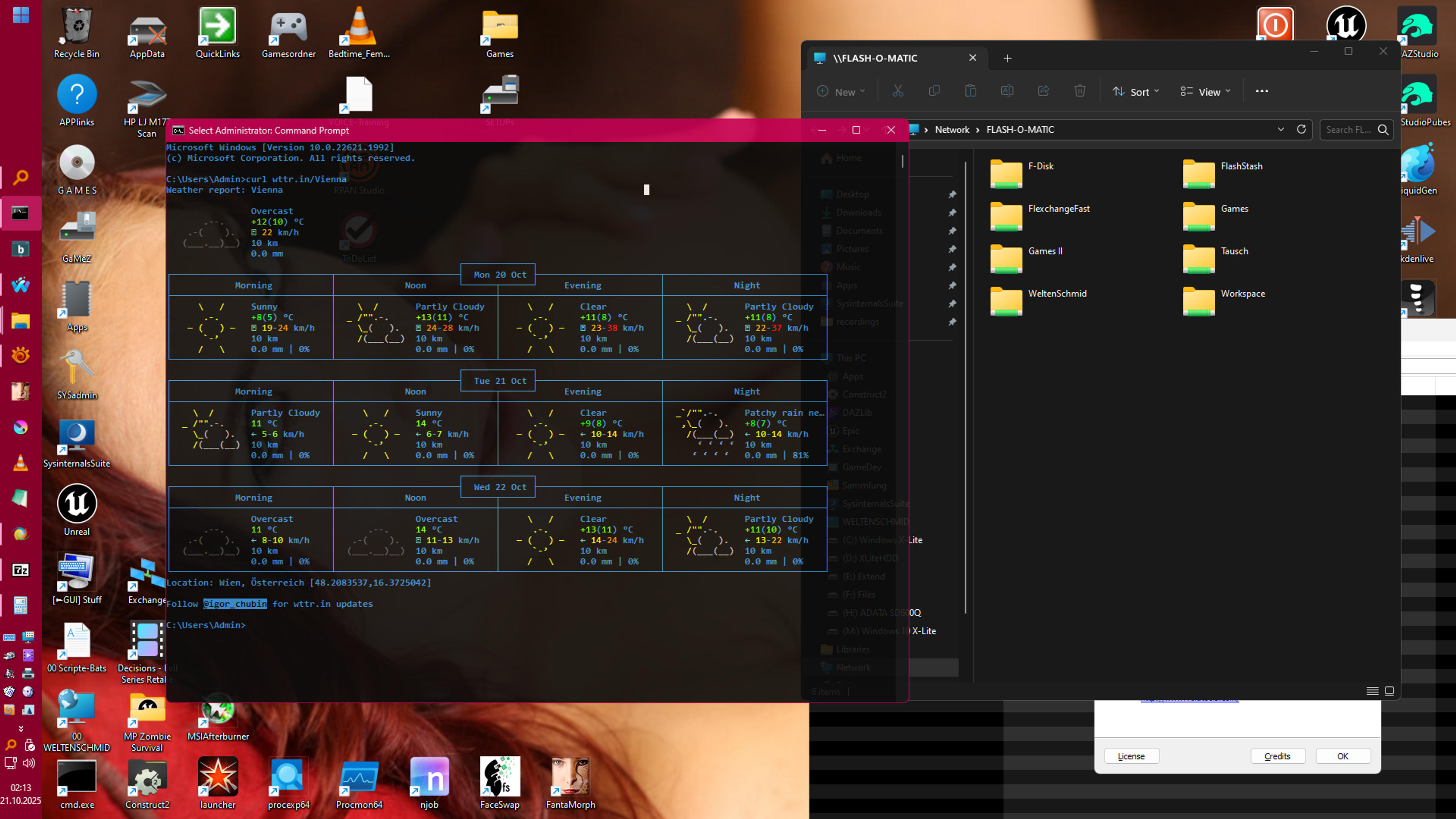This screenshot has width=1456, height=819.
Task: Click Network in the breadcrumb path
Action: 952,130
